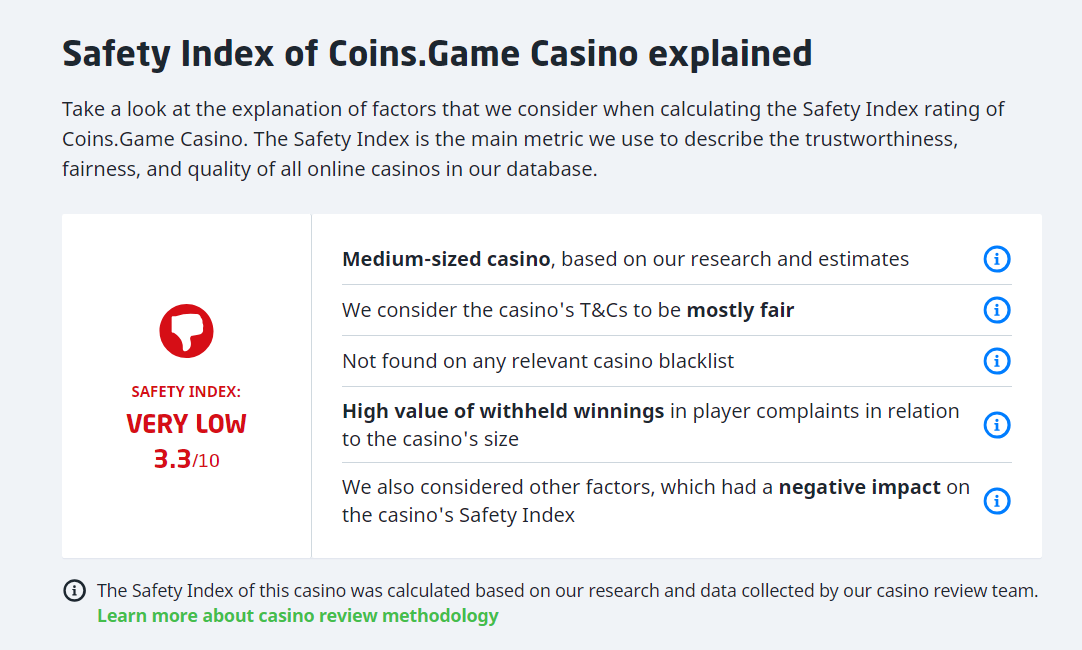
Task: Open Learn more about casino review methodology
Action: (x=297, y=616)
